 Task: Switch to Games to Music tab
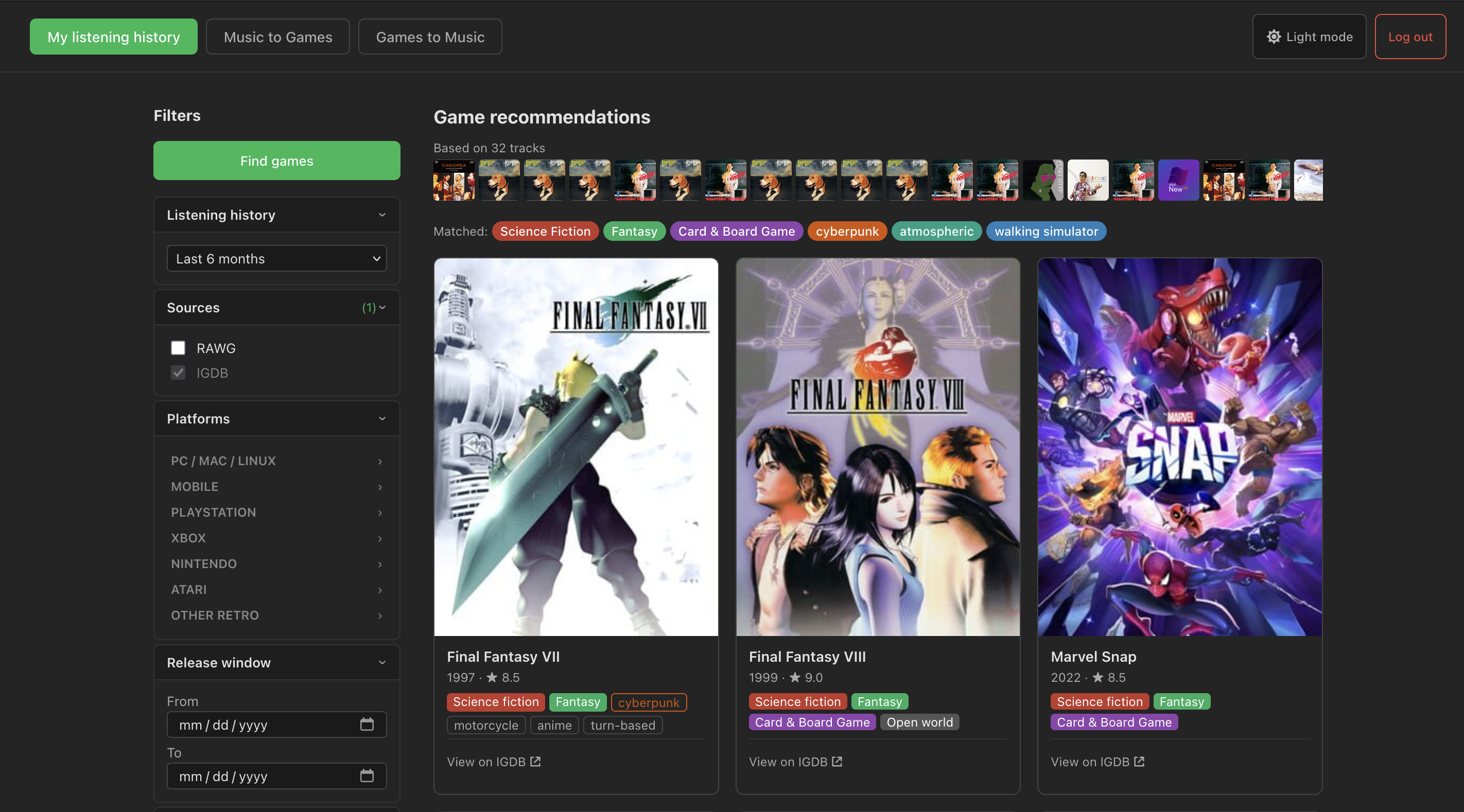coord(430,37)
